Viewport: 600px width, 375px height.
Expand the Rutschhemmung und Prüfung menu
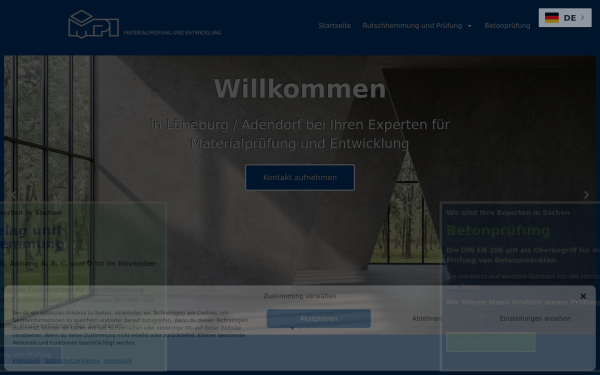(x=417, y=26)
